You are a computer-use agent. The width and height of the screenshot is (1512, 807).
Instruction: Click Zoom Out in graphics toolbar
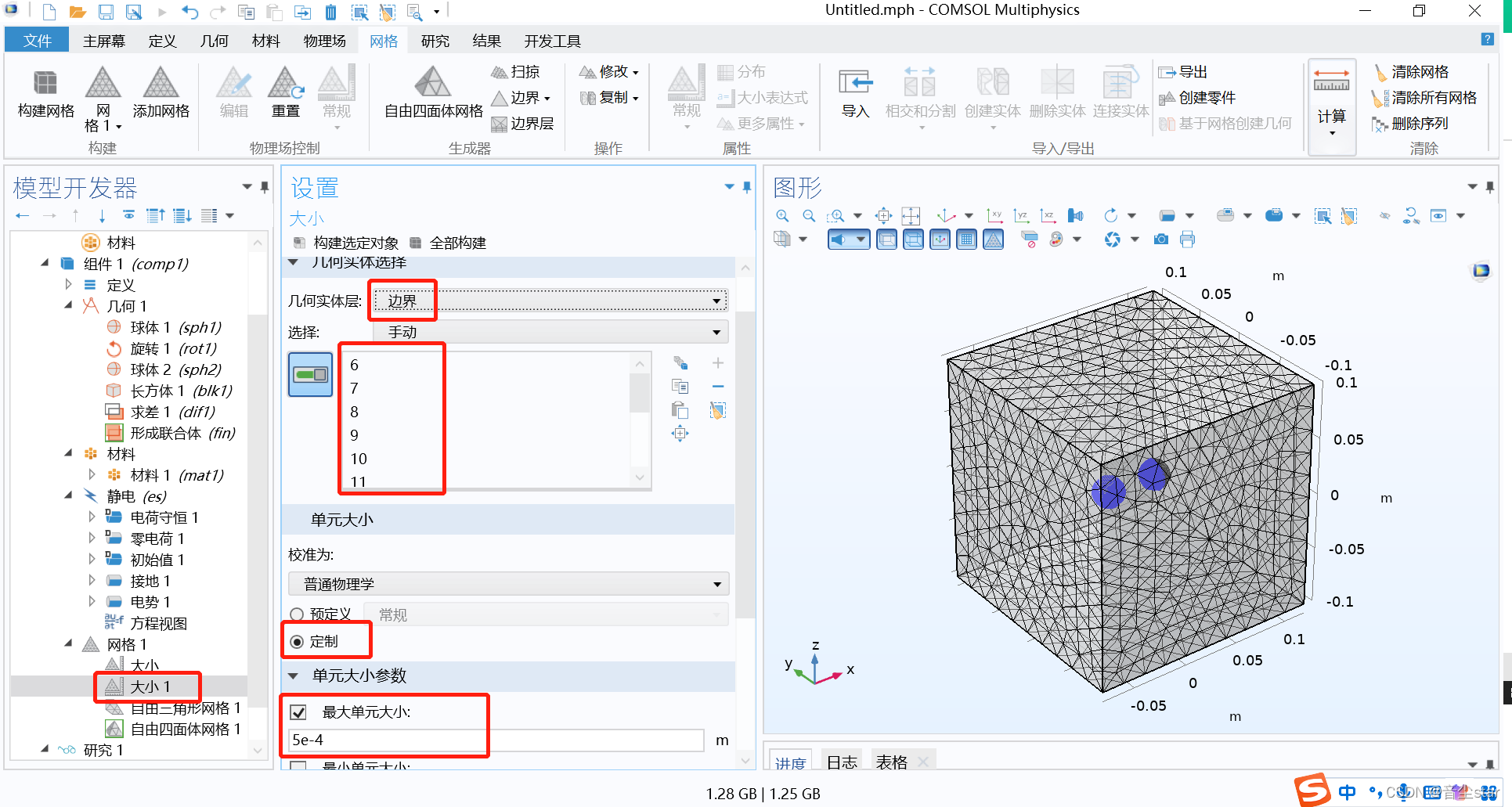[x=809, y=215]
